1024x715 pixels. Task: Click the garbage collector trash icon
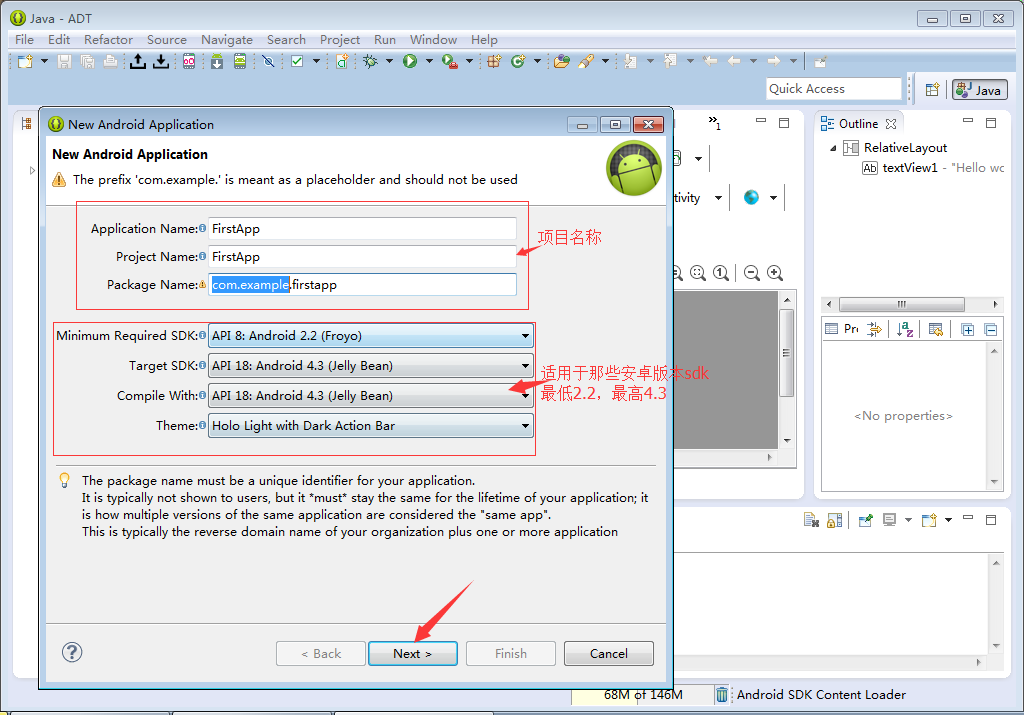[721, 695]
